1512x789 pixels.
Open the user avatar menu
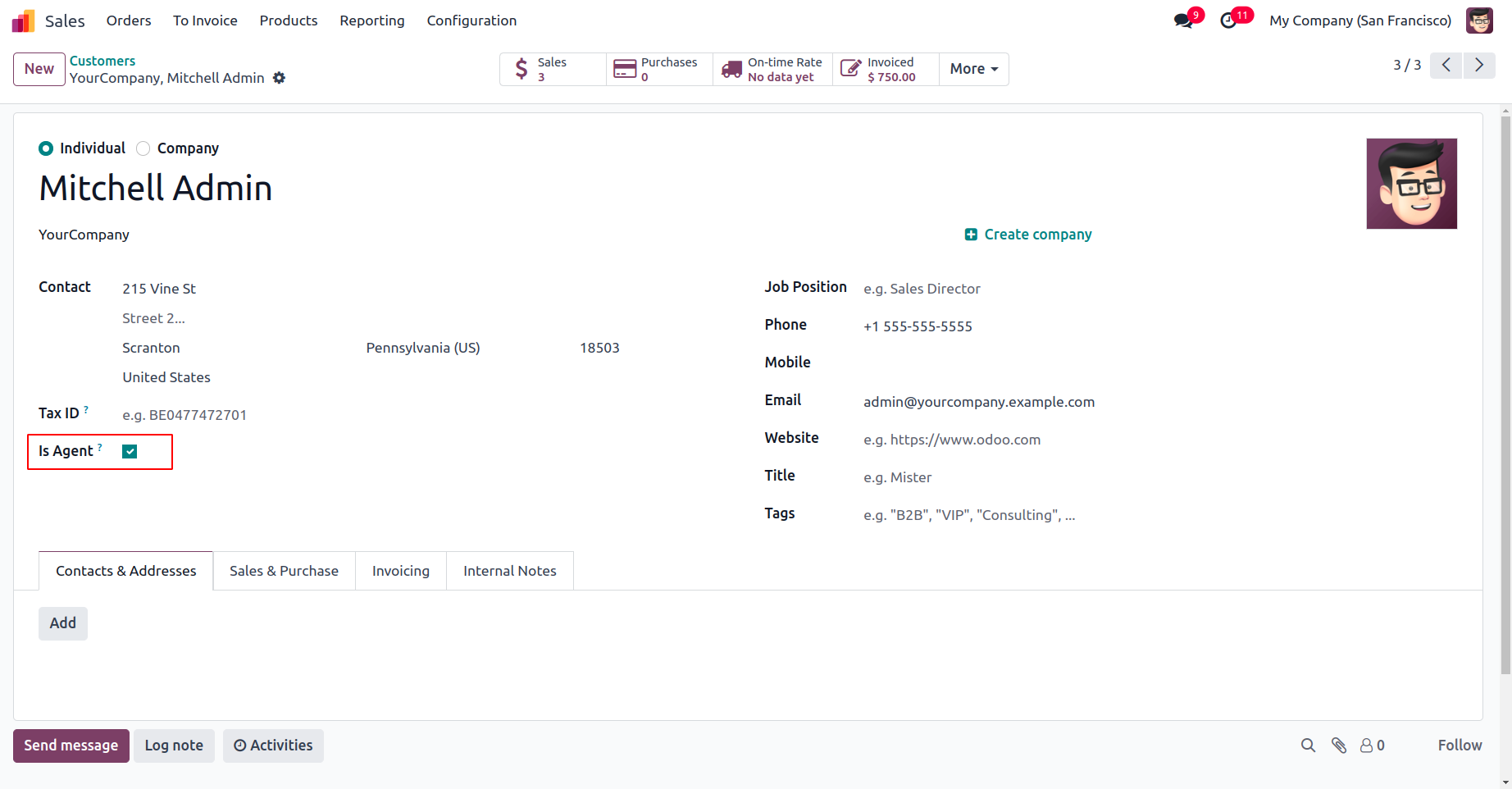(x=1479, y=21)
